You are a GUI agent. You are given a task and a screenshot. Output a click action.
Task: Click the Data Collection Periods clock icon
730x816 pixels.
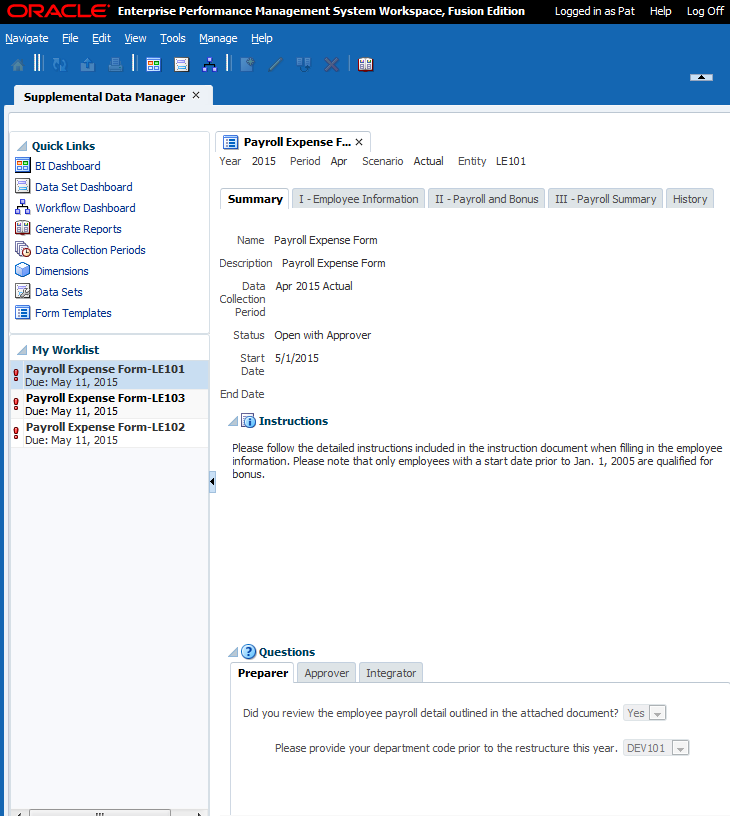(22, 249)
